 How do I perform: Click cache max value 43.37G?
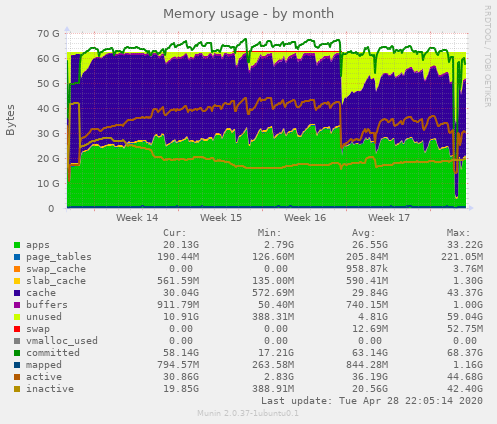tap(465, 293)
